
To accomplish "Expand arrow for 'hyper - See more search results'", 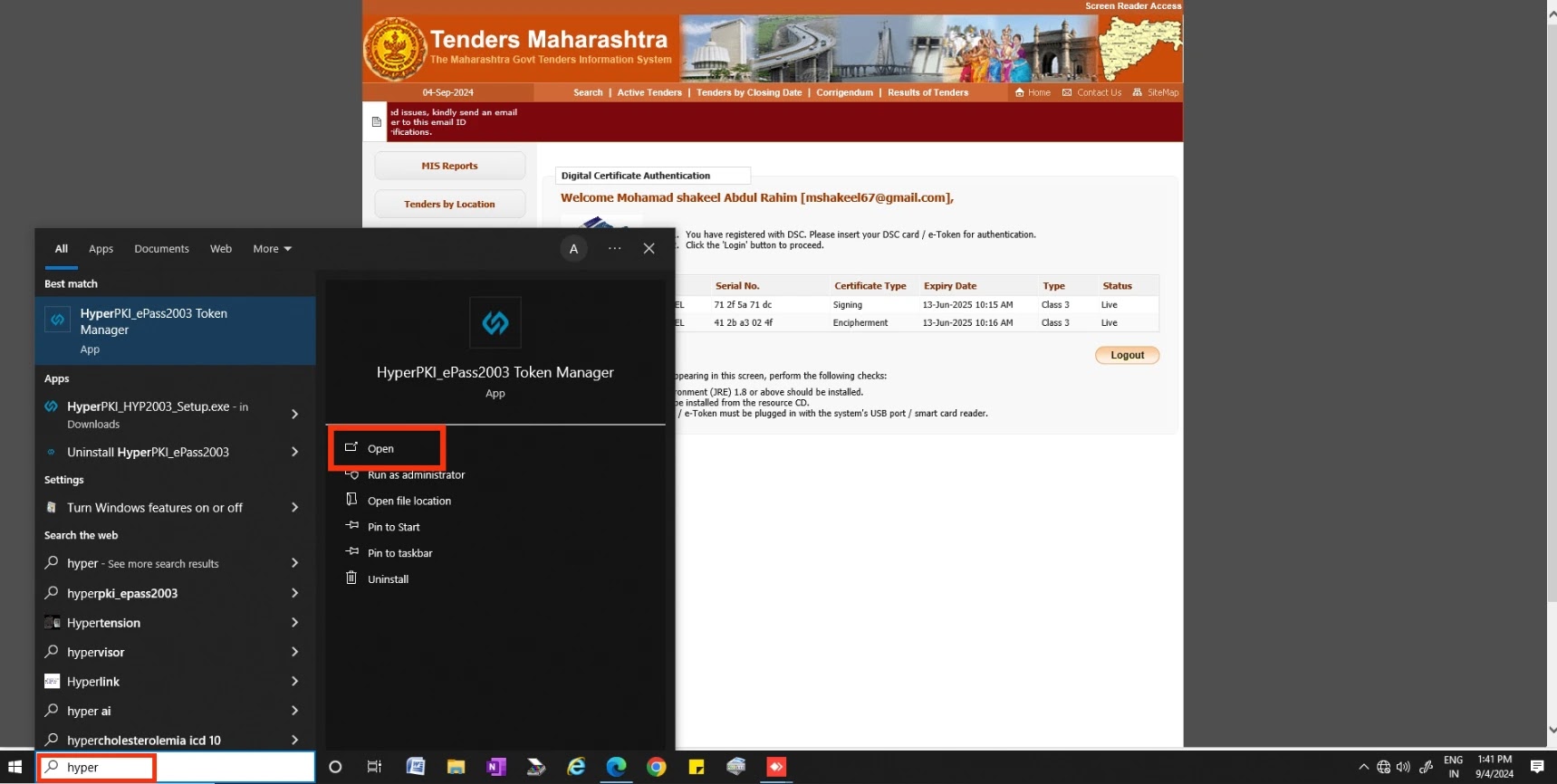I will pyautogui.click(x=294, y=563).
